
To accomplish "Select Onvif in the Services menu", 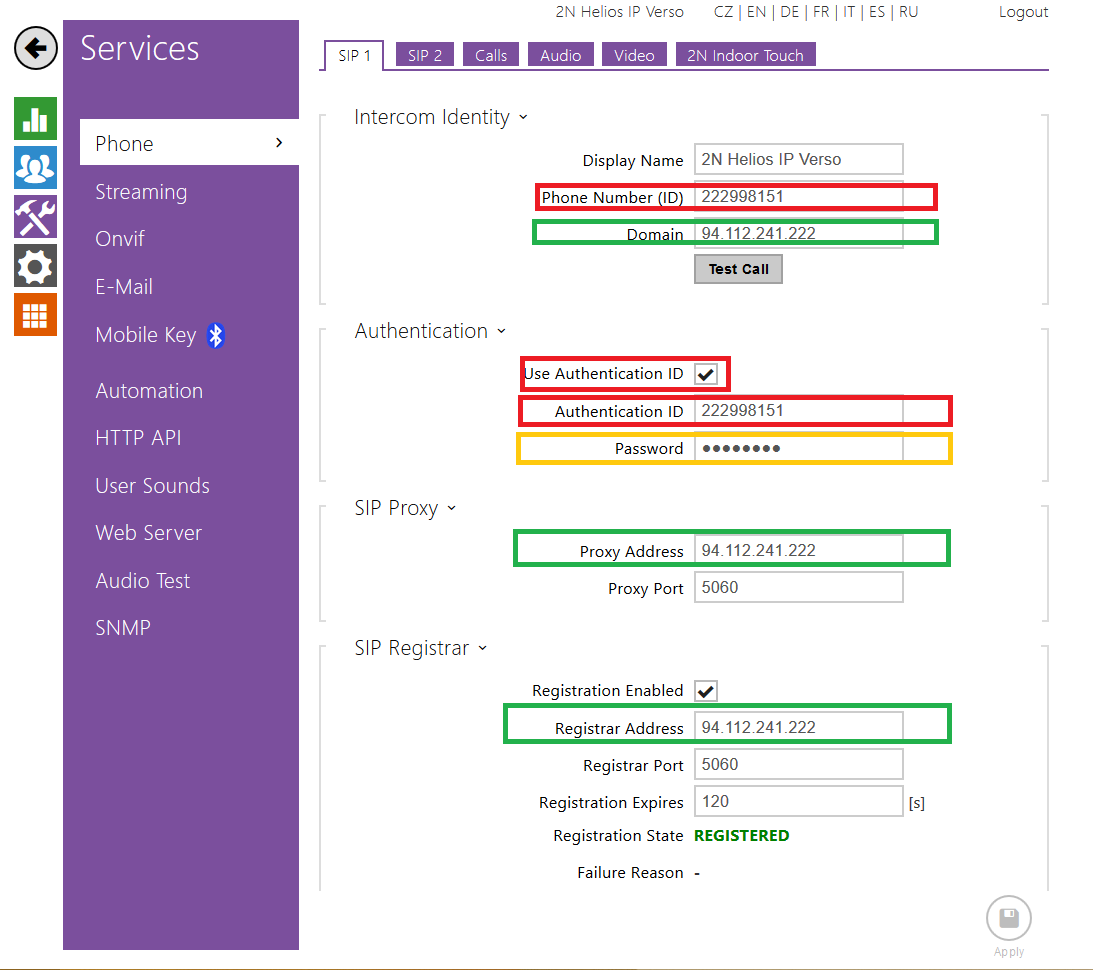I will click(120, 239).
